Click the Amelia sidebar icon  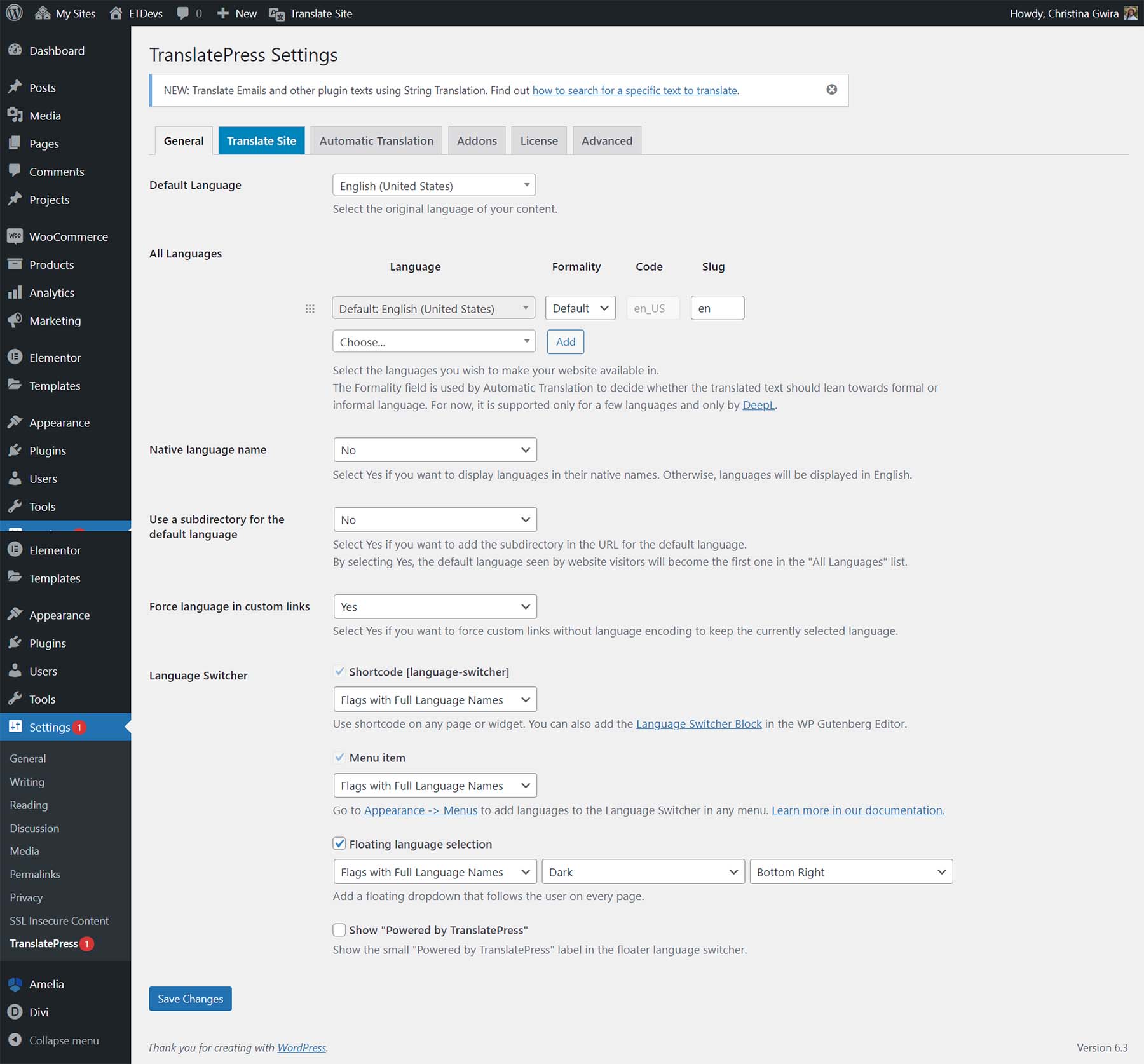(46, 983)
